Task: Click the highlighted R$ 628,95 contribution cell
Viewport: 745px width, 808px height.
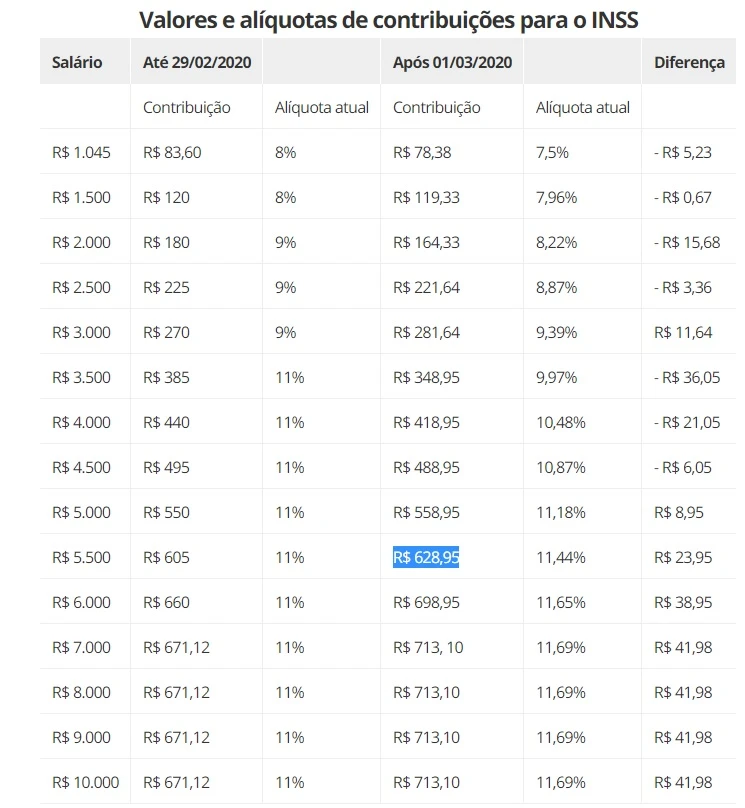Action: [426, 557]
